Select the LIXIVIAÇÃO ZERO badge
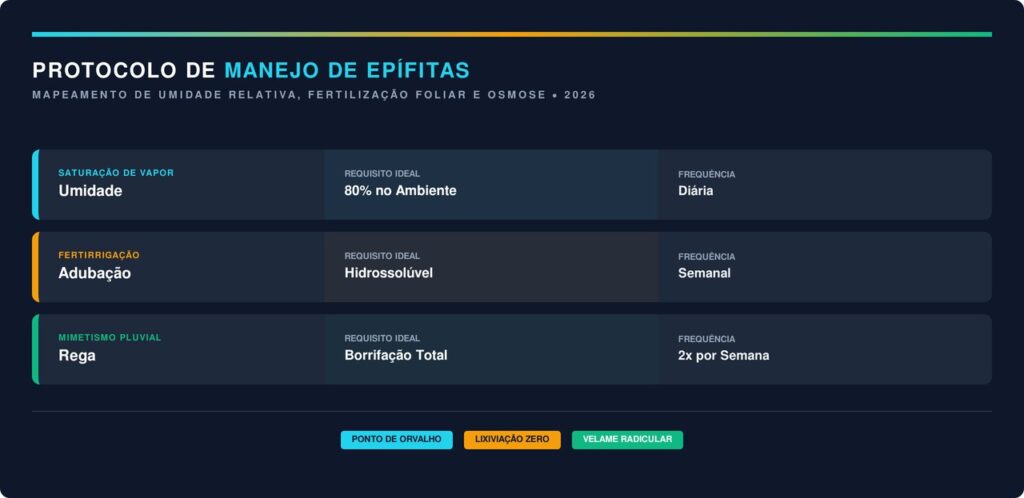The width and height of the screenshot is (1024, 498). coord(512,440)
